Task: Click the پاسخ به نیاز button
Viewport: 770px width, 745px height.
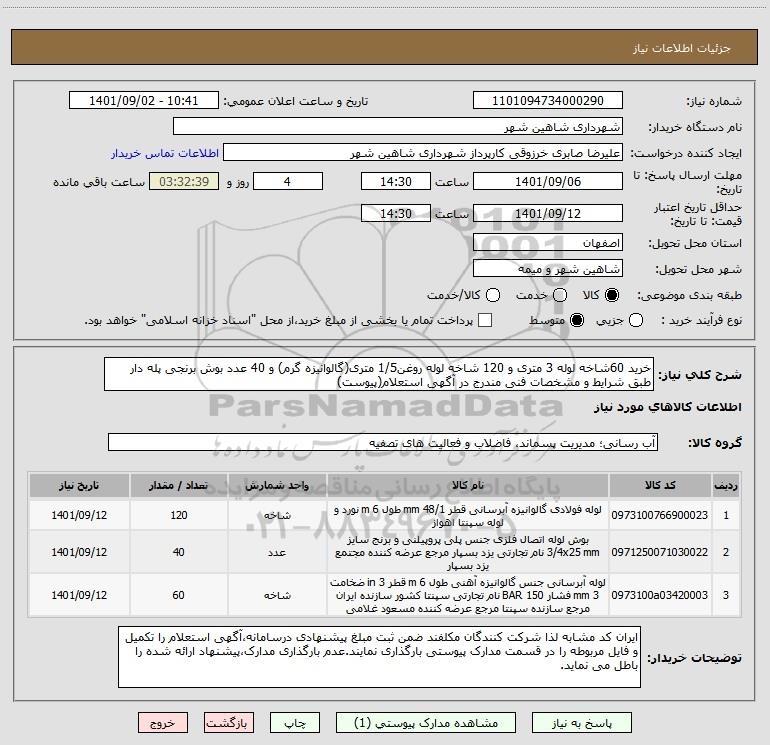Action: [581, 723]
